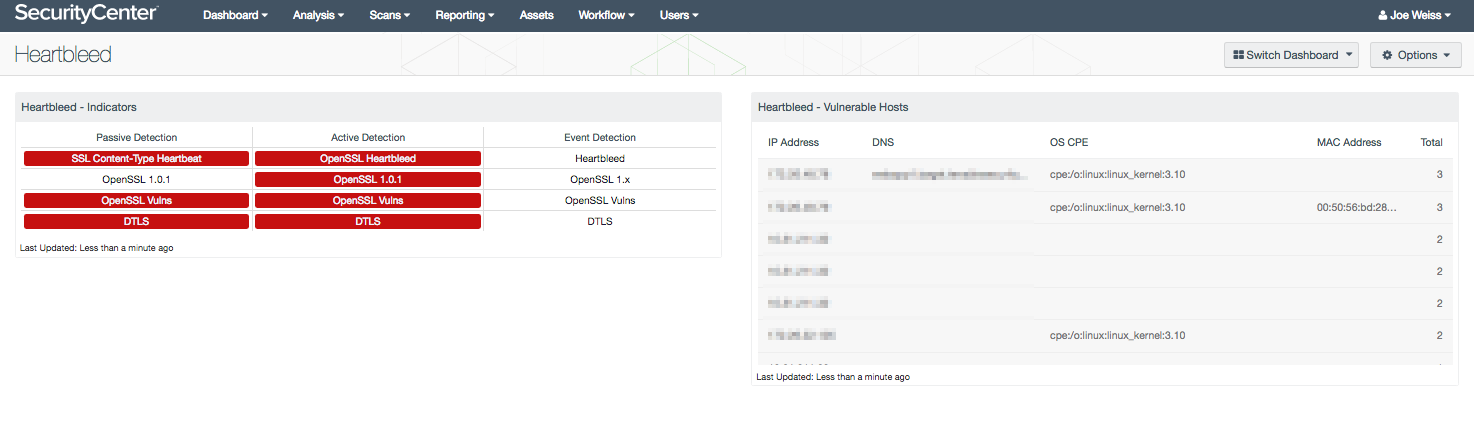Open the Options gear dropdown
The height and width of the screenshot is (447, 1474).
coord(1415,55)
